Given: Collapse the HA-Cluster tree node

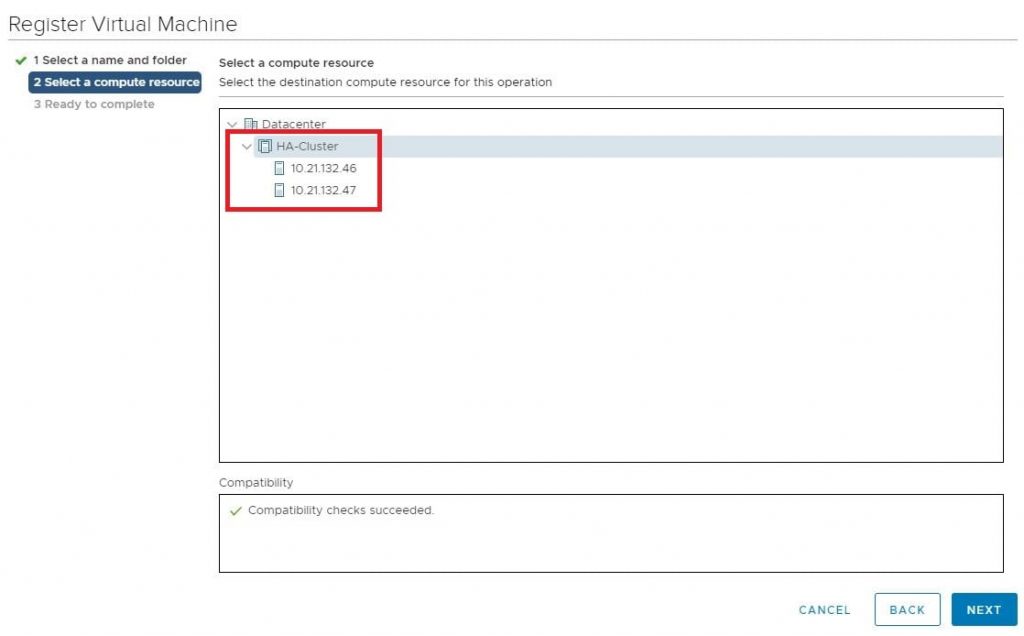Looking at the screenshot, I should 246,146.
